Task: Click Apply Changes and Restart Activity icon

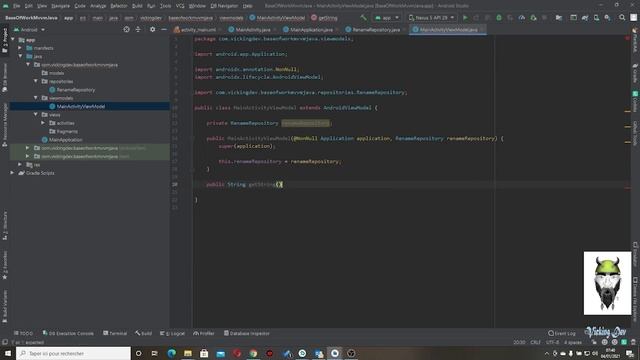Action: [x=476, y=18]
